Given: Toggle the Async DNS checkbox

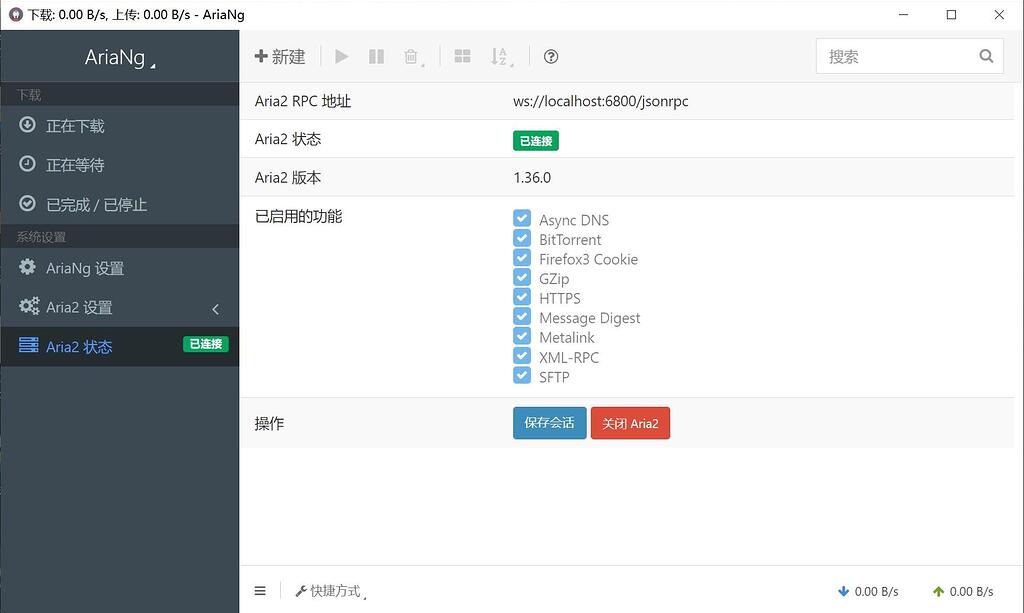Looking at the screenshot, I should [x=521, y=219].
